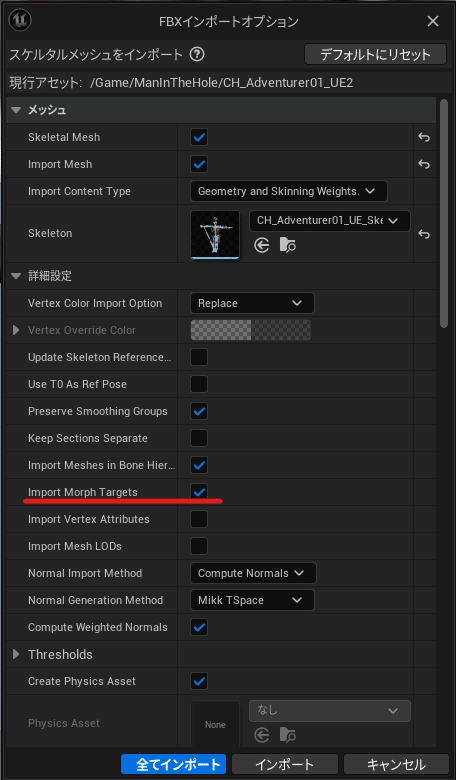456x780 pixels.
Task: Click the Vertex Color Import Option label
Action: pyautogui.click(x=95, y=303)
